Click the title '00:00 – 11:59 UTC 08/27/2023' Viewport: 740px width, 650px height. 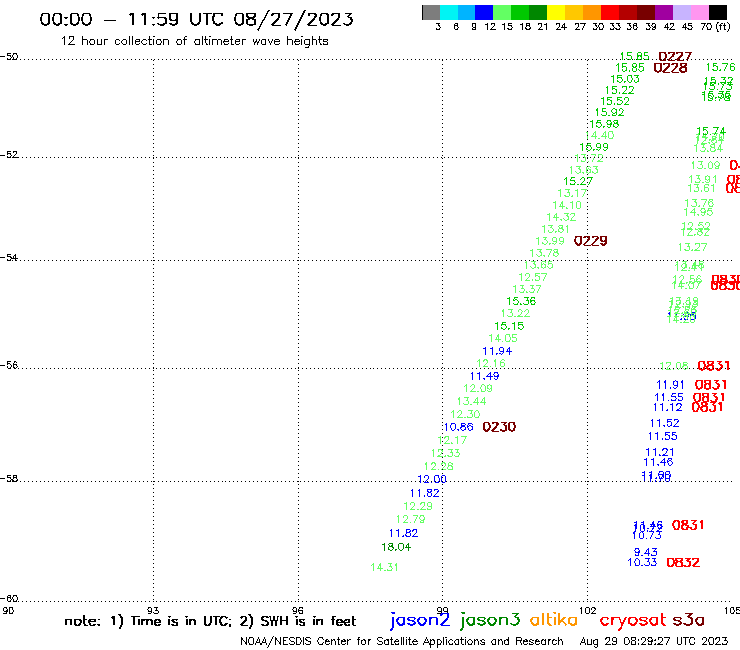(x=196, y=20)
